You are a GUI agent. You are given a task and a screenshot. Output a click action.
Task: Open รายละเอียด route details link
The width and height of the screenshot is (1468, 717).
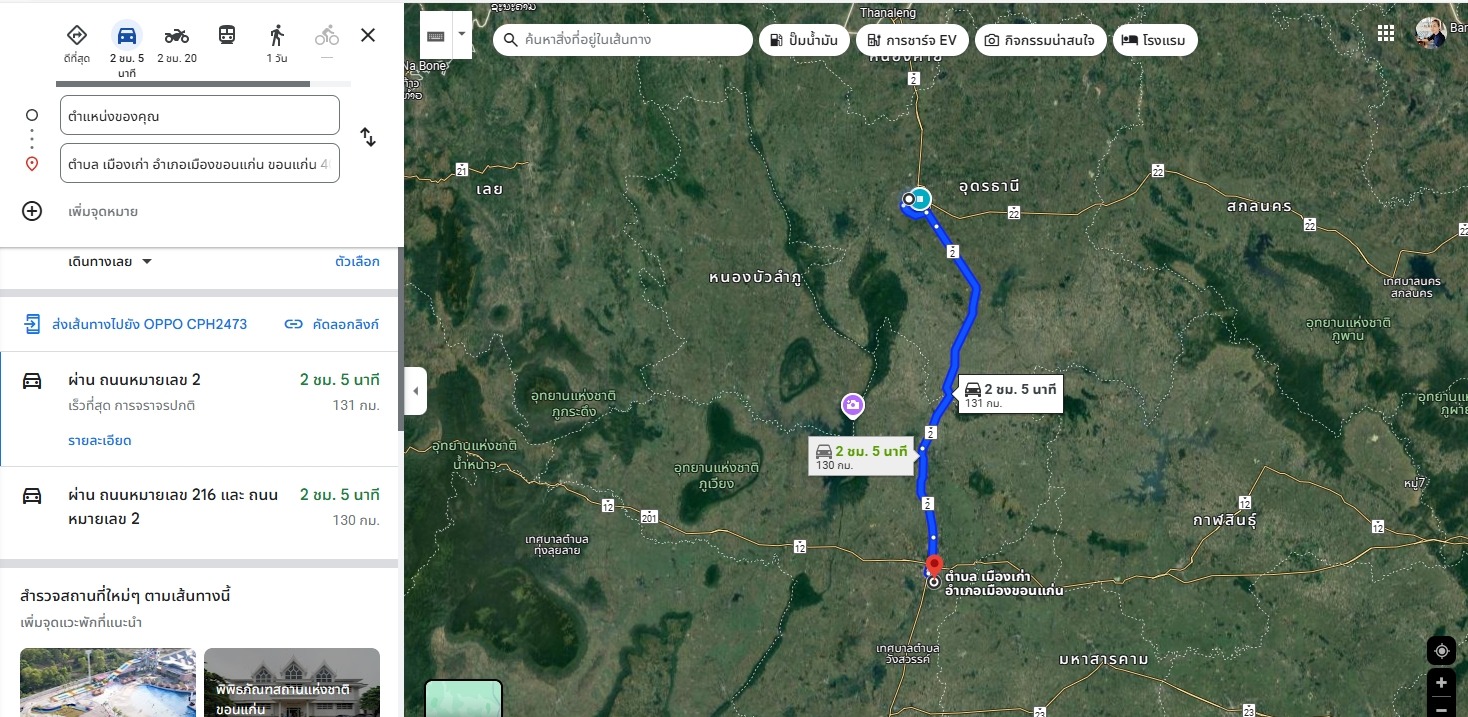click(100, 441)
